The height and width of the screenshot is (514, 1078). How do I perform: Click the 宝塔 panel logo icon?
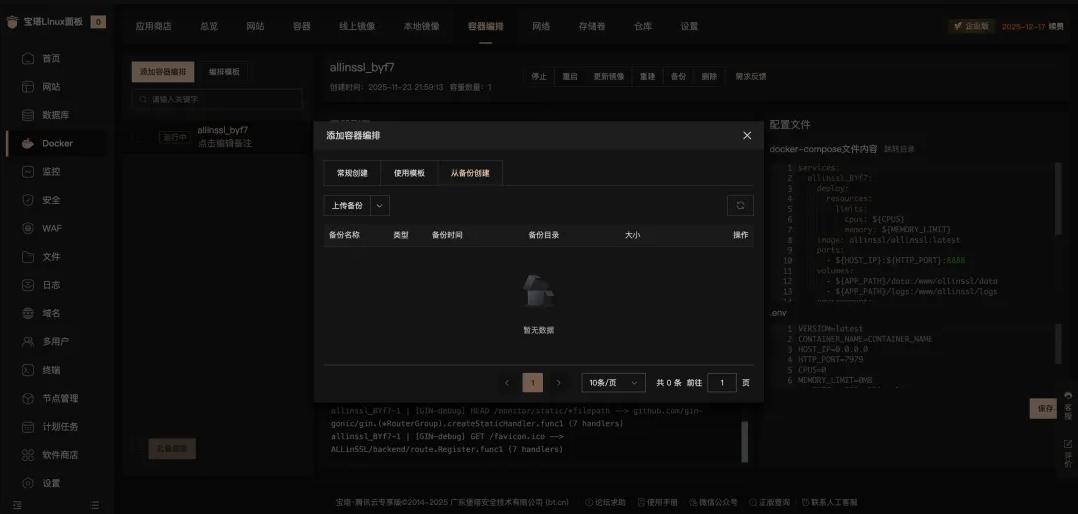12,22
